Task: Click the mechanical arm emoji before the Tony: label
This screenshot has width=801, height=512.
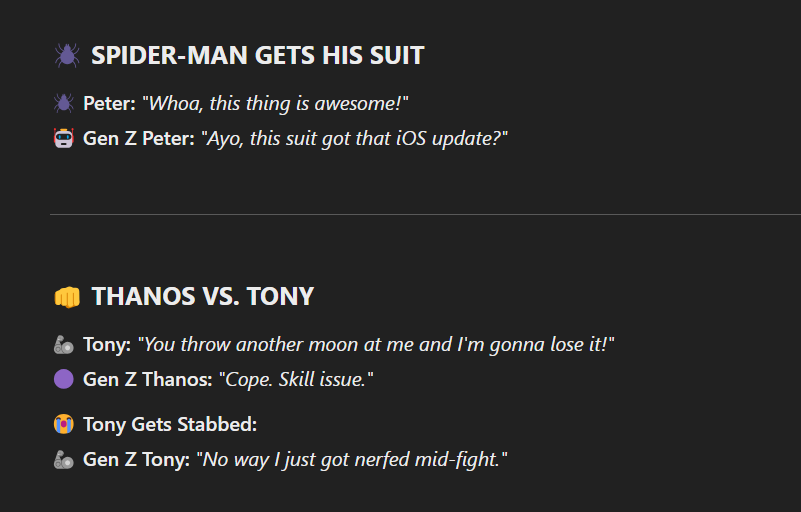Action: point(64,345)
